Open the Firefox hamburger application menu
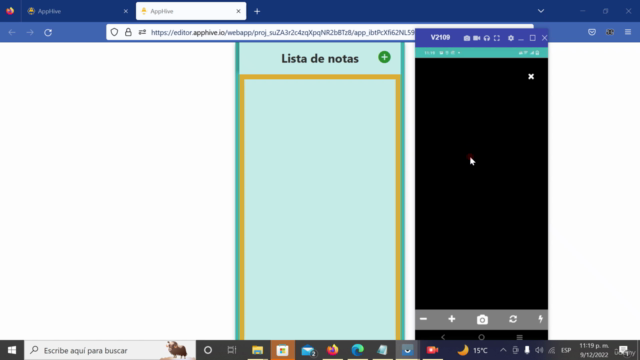Viewport: 640px width, 360px height. (x=628, y=32)
